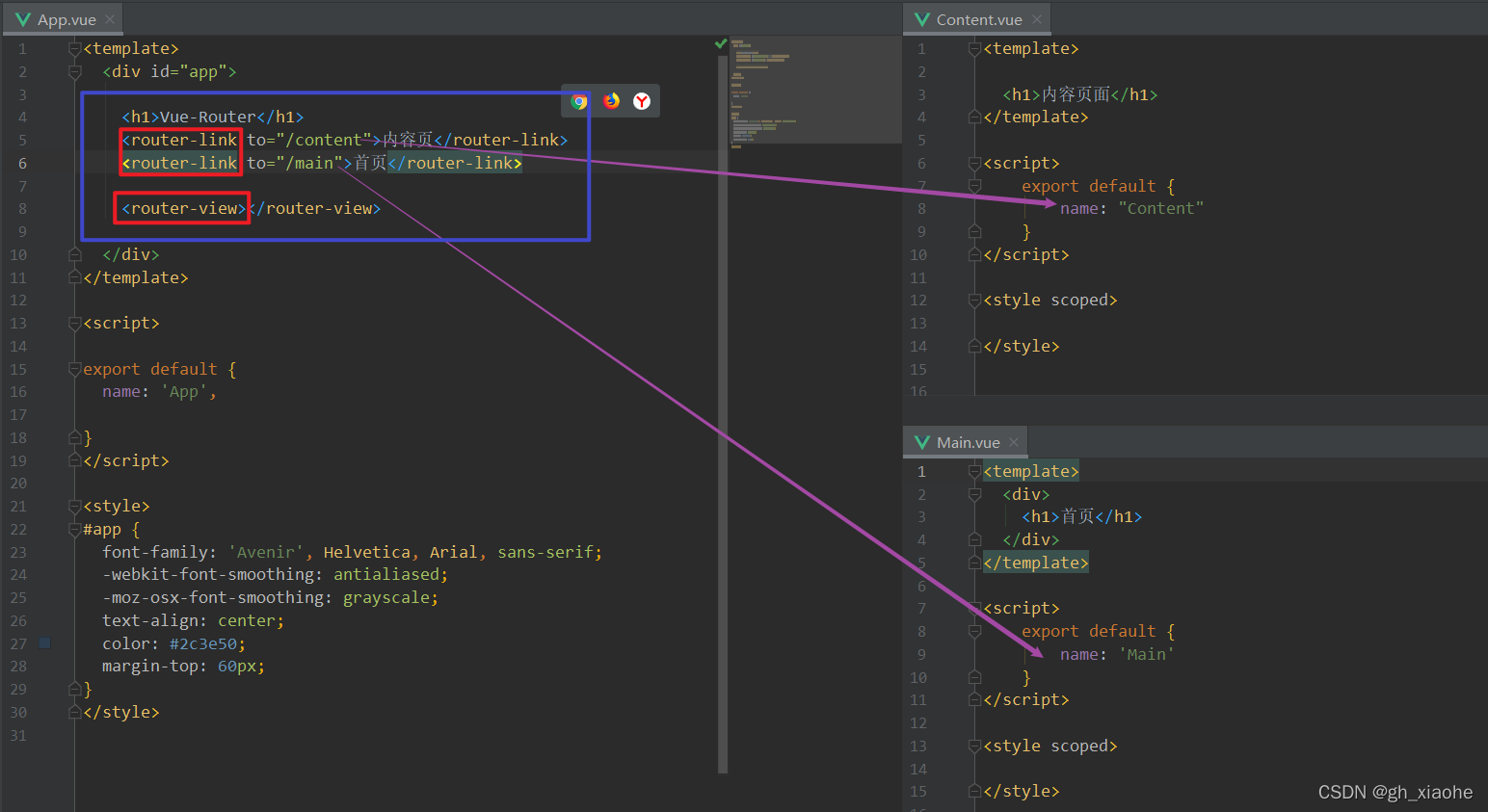Click the 首页 h1 heading in Main.vue
Screen dimensions: 1488x812
(1077, 516)
